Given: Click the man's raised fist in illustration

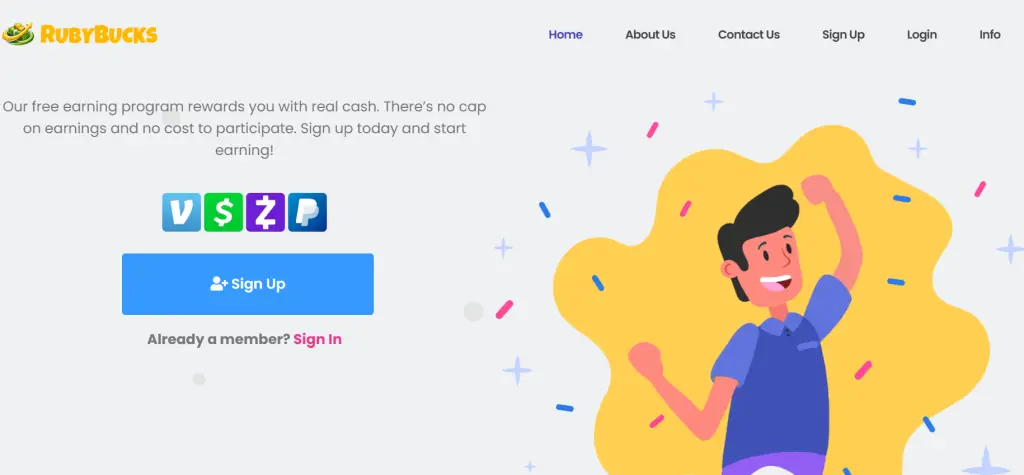Looking at the screenshot, I should pyautogui.click(x=819, y=191).
